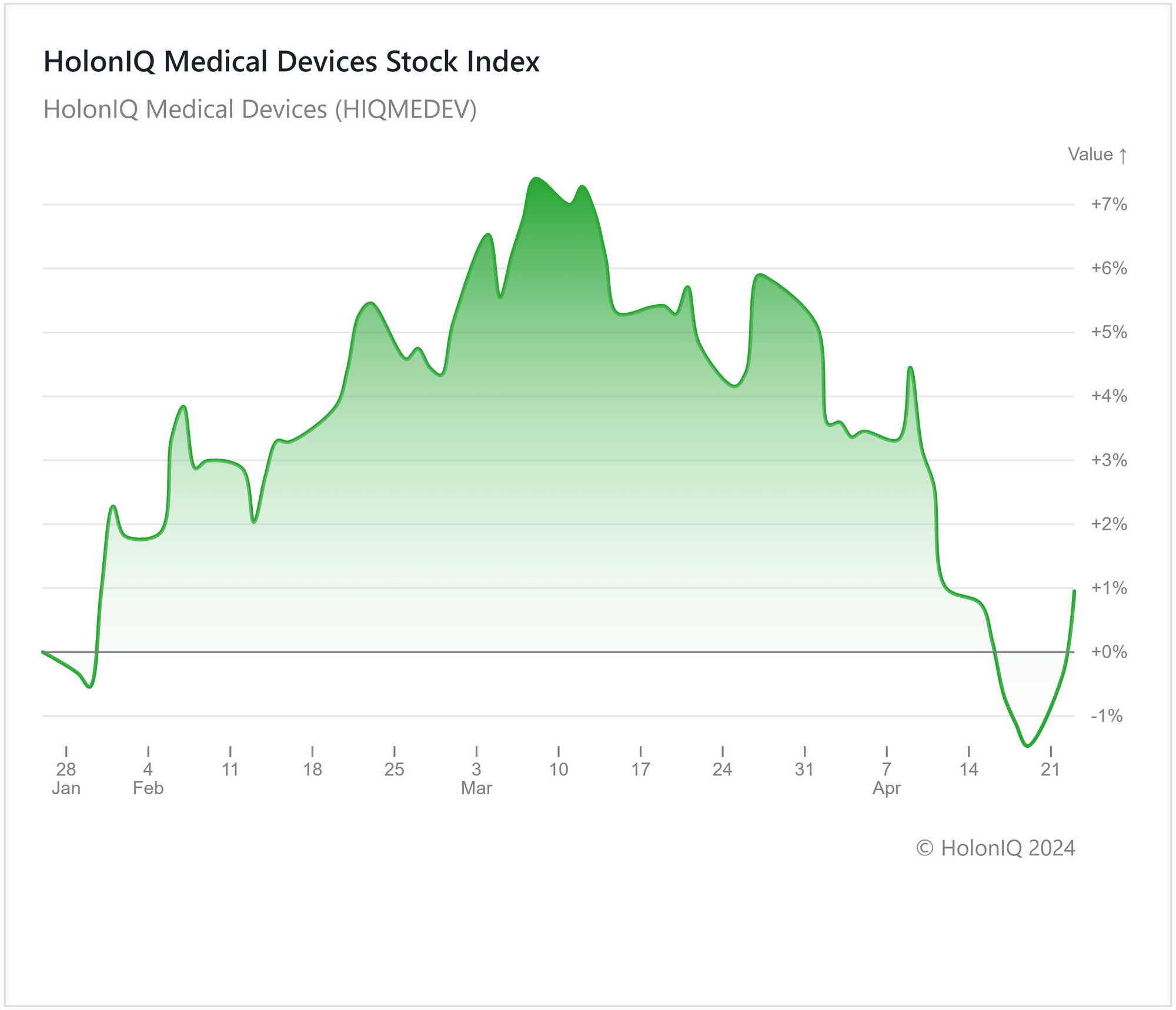Click the 17 date tick mark

640,769
